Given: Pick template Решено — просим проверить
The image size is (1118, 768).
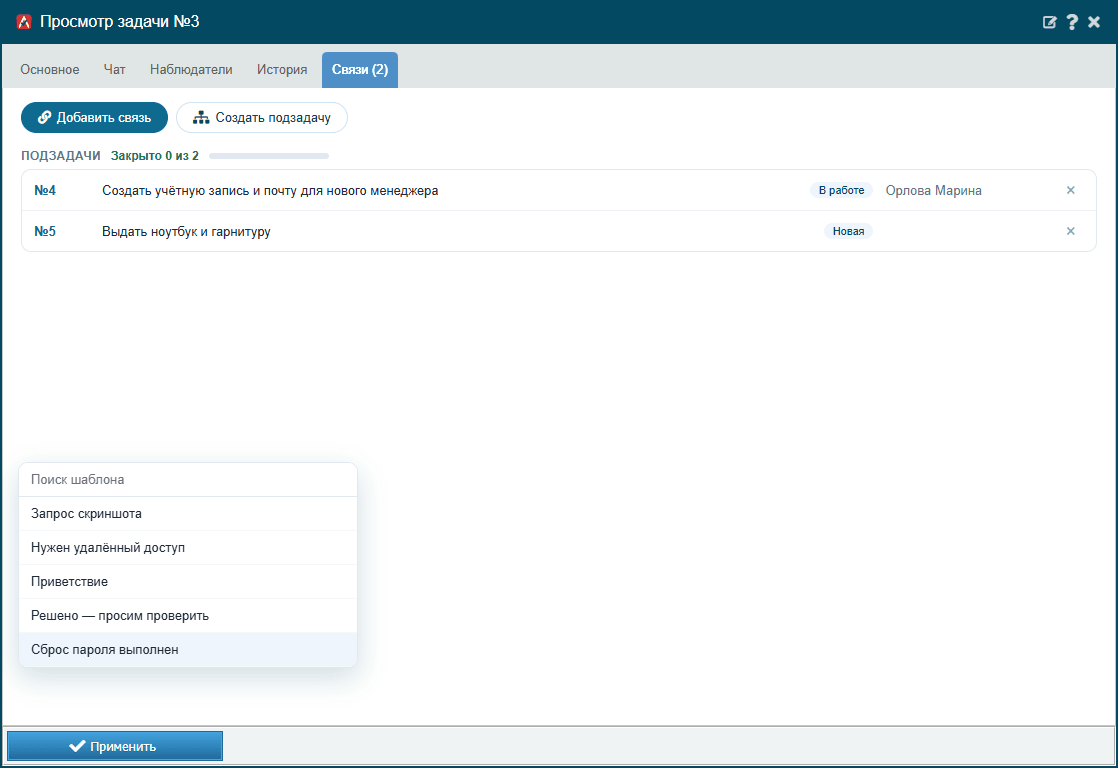Looking at the screenshot, I should point(188,615).
